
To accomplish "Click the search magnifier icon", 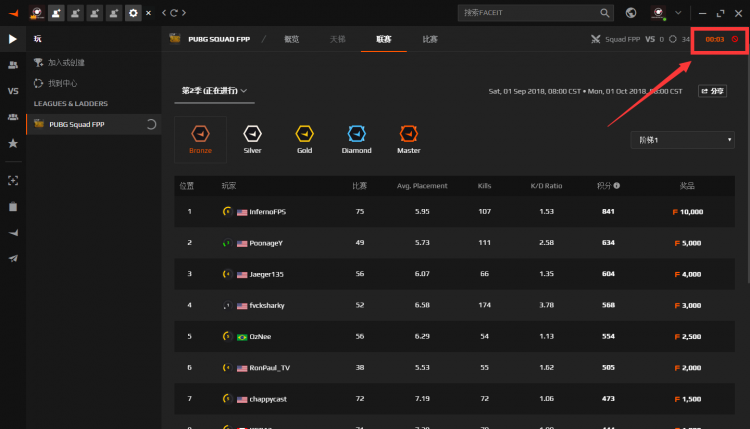I will [605, 13].
